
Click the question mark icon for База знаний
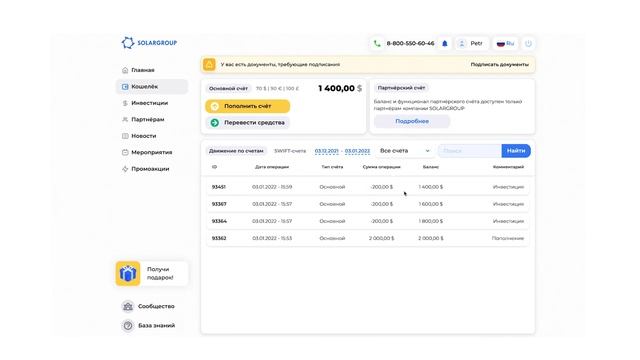[x=128, y=326]
